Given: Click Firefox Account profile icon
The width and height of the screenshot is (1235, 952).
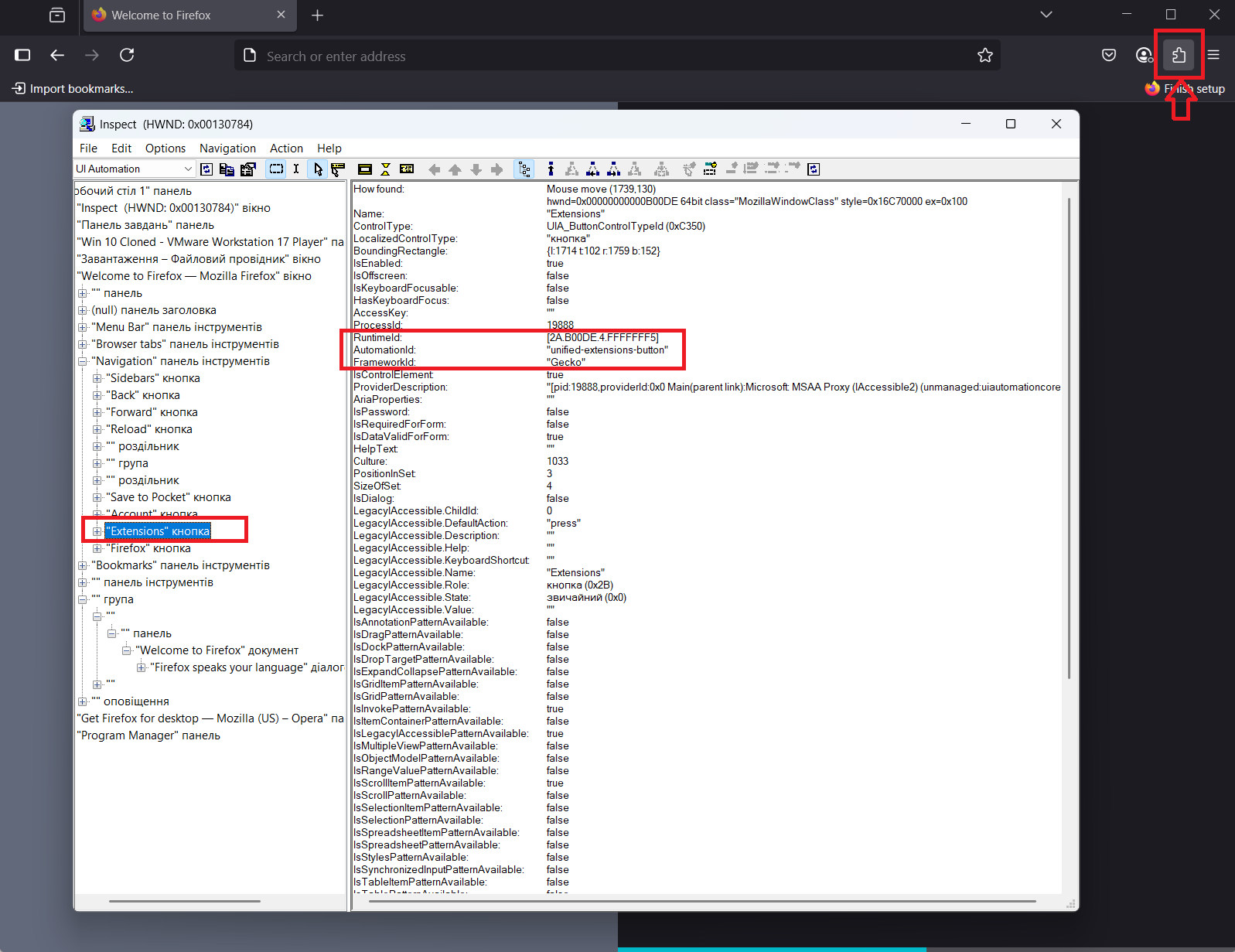Looking at the screenshot, I should click(x=1144, y=55).
